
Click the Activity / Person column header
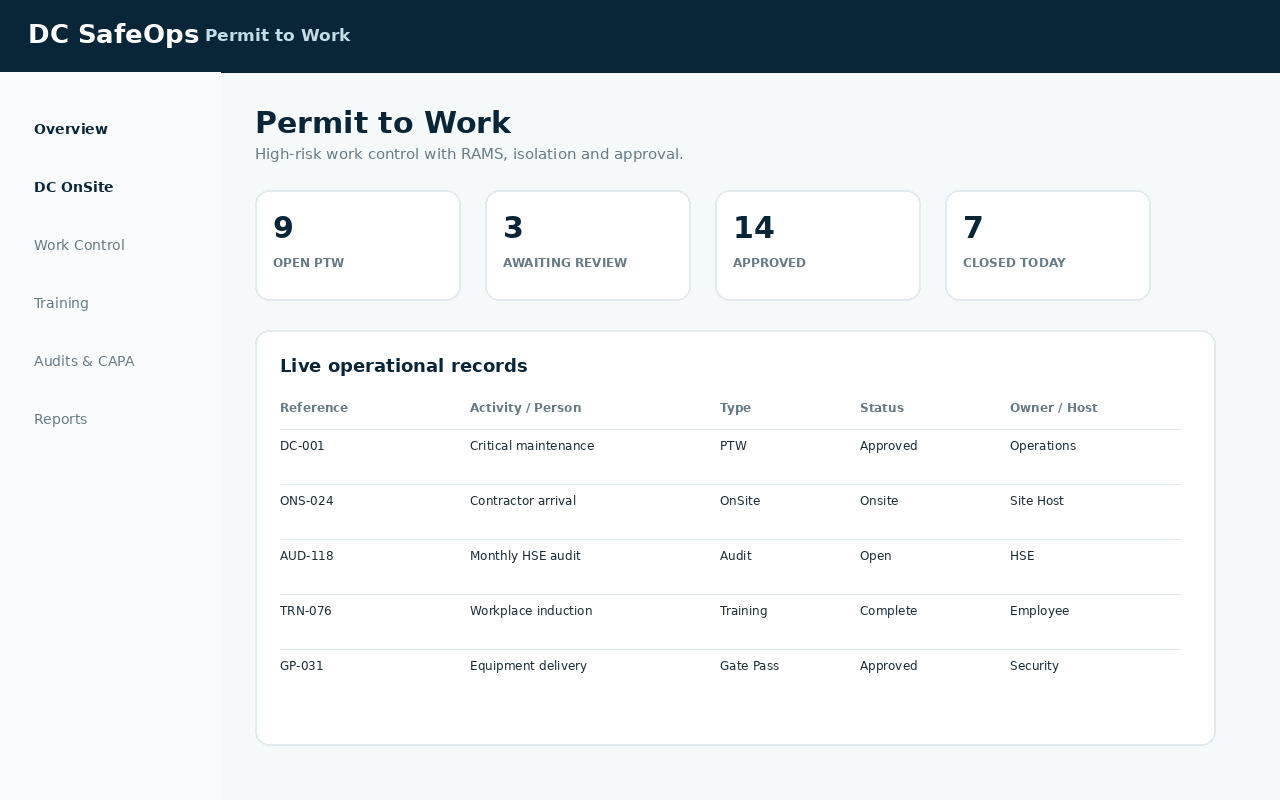click(x=525, y=408)
